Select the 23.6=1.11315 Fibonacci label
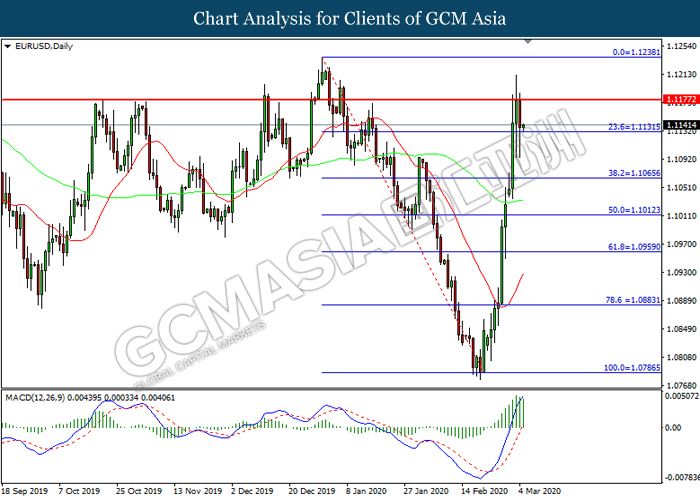Viewport: 700px width, 500px height. [634, 127]
